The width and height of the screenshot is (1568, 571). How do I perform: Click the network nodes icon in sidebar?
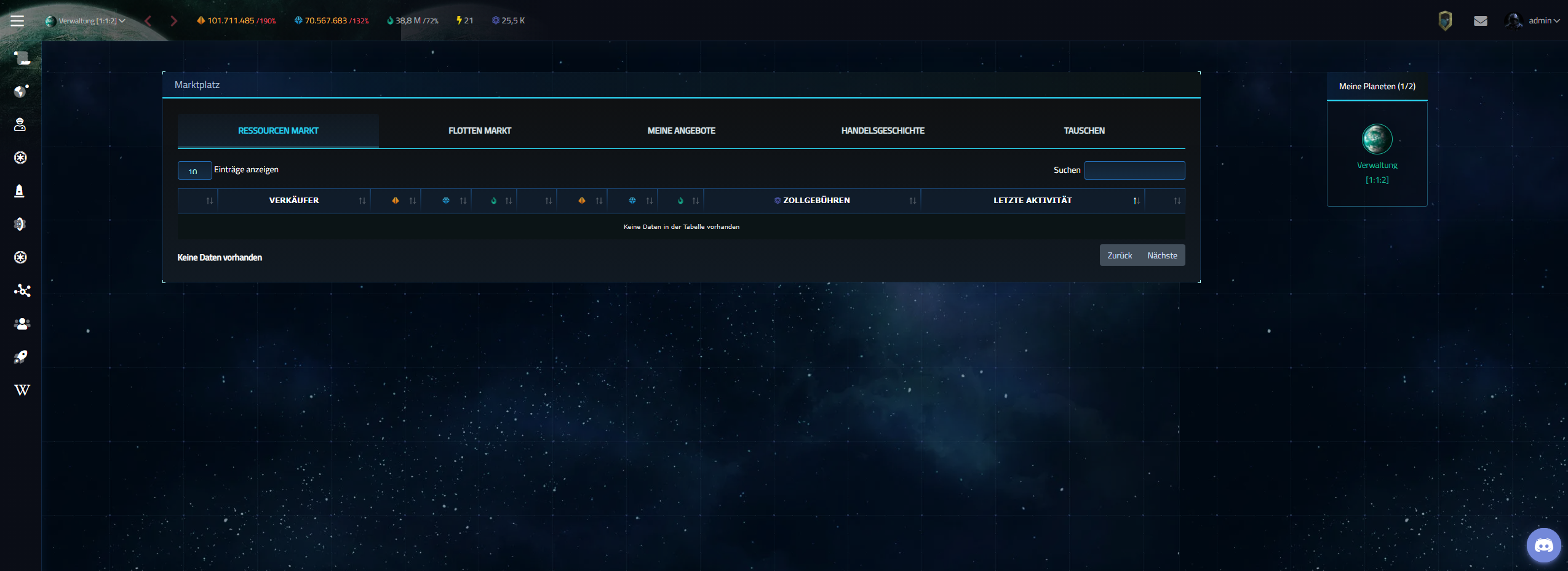tap(22, 290)
